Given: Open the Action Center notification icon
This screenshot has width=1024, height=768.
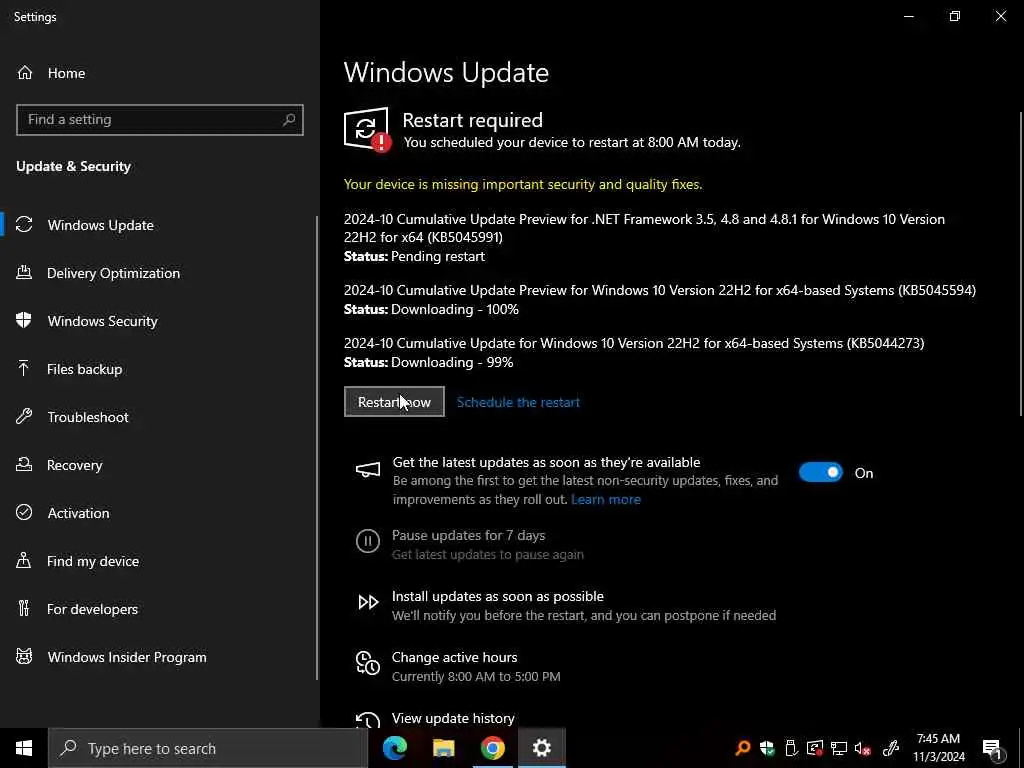Looking at the screenshot, I should click(x=993, y=749).
